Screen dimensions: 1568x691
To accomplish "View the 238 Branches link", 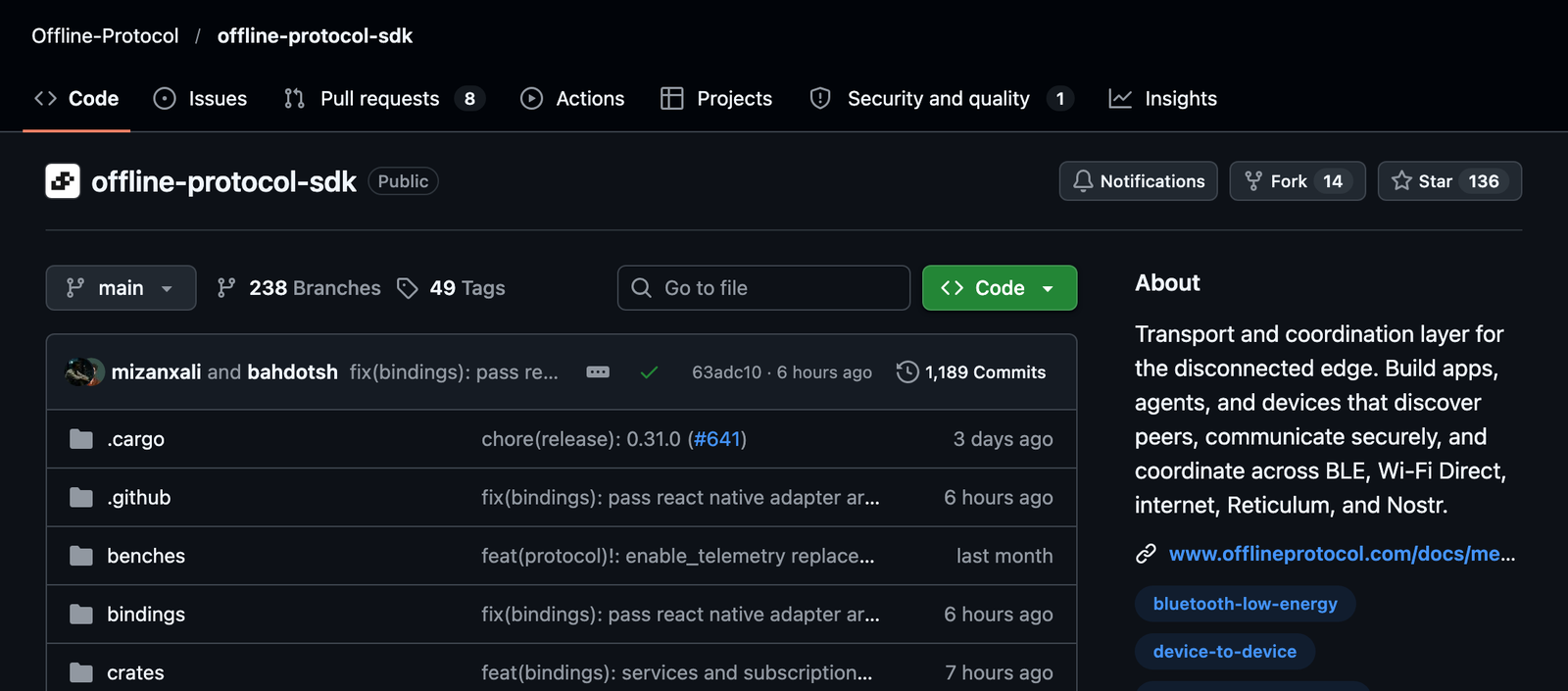I will (x=299, y=288).
